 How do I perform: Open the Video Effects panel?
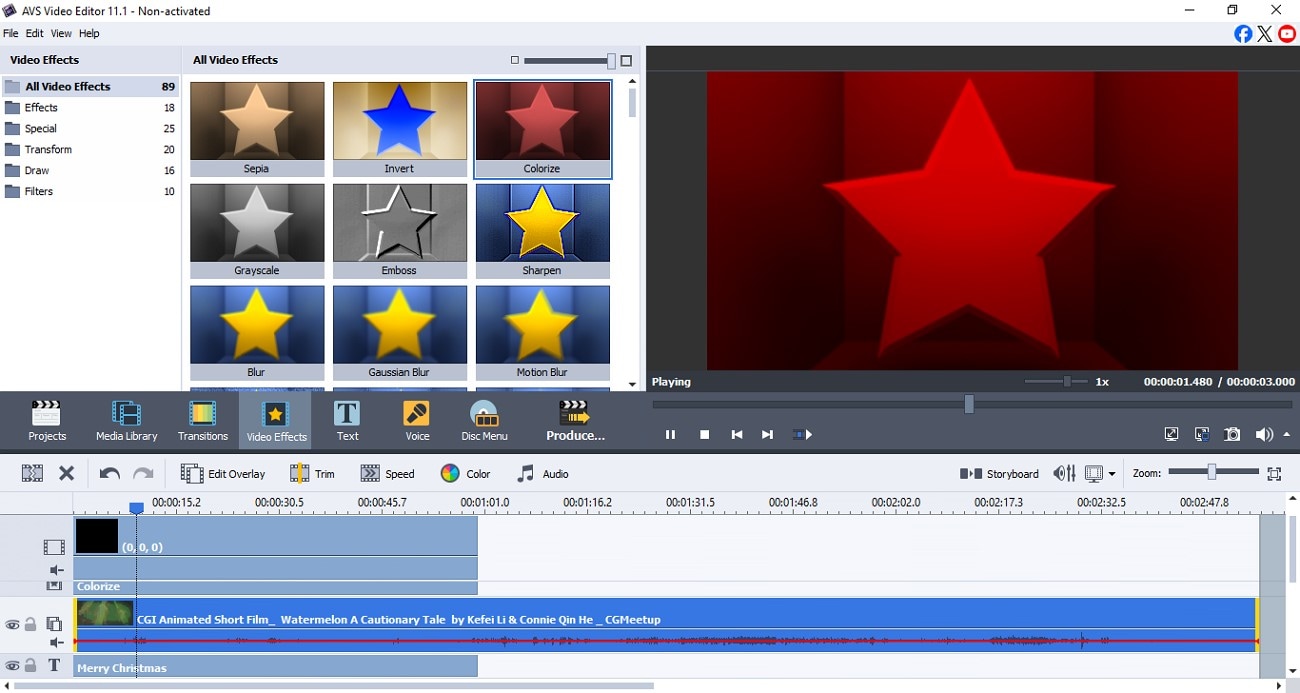coord(276,420)
